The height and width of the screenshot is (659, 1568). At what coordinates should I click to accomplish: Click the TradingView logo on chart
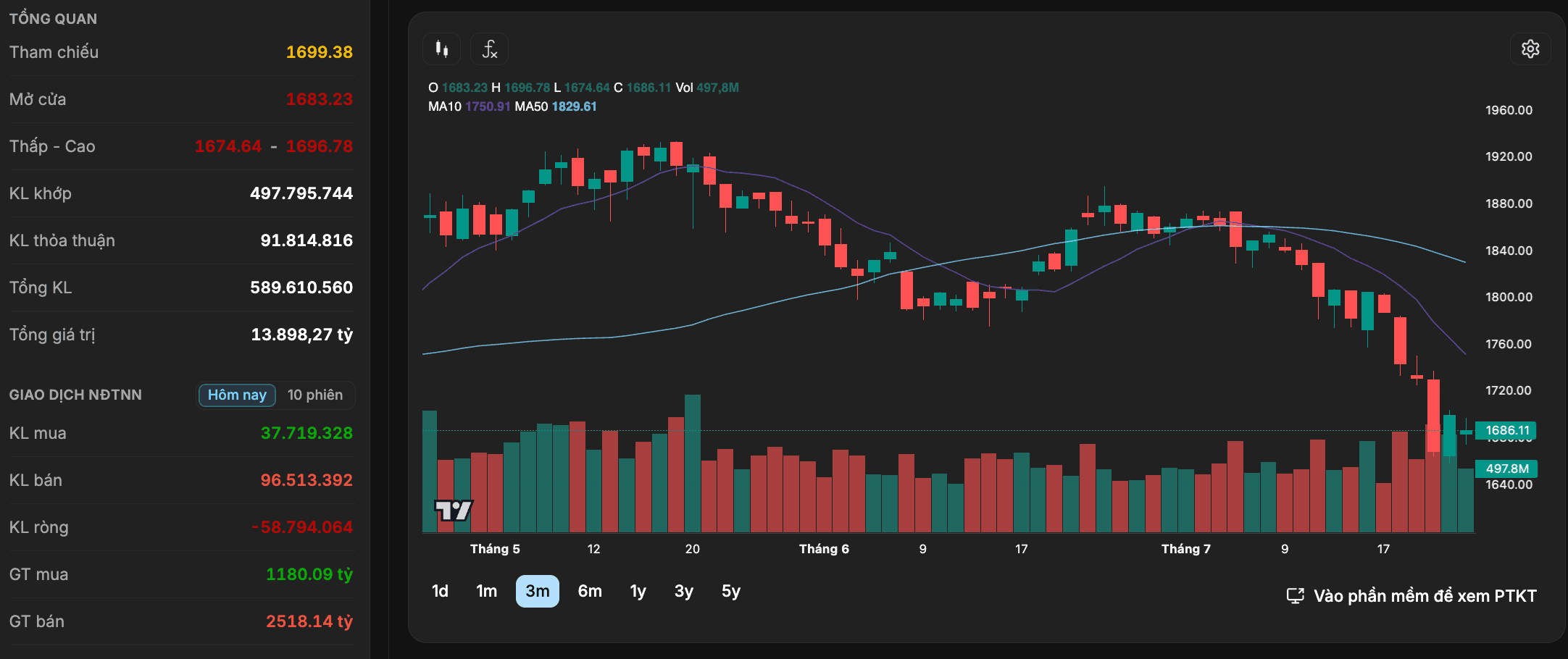[x=453, y=511]
